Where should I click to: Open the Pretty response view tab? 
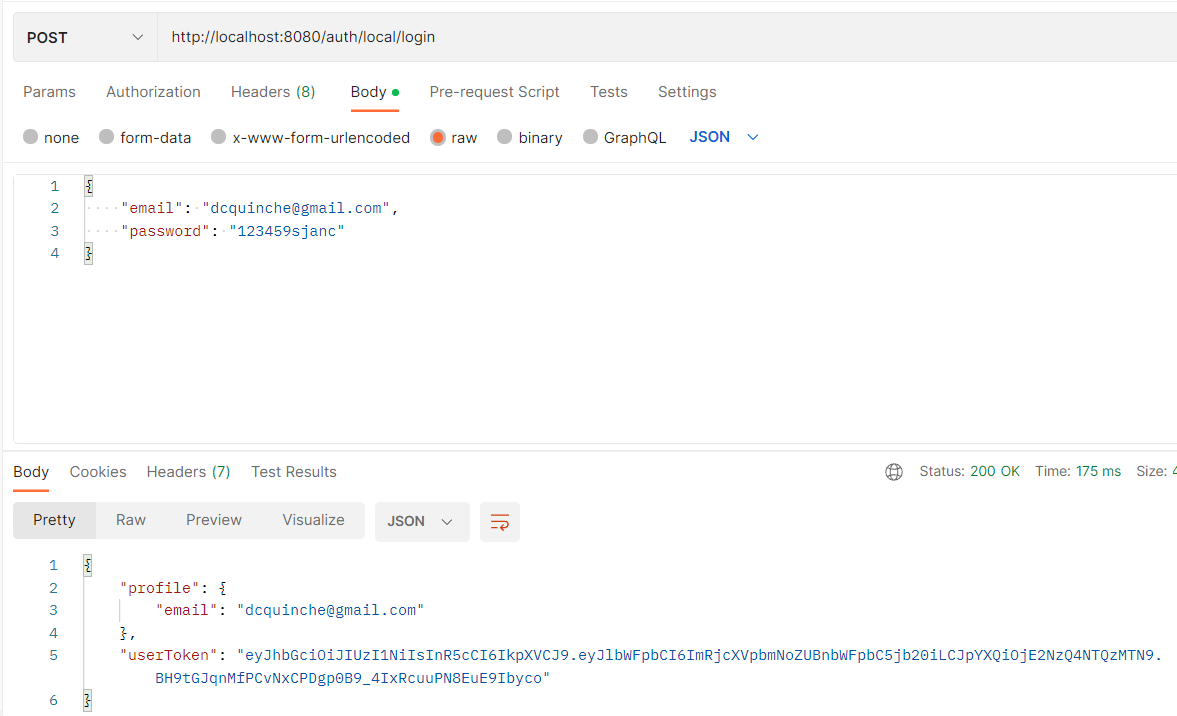53,521
